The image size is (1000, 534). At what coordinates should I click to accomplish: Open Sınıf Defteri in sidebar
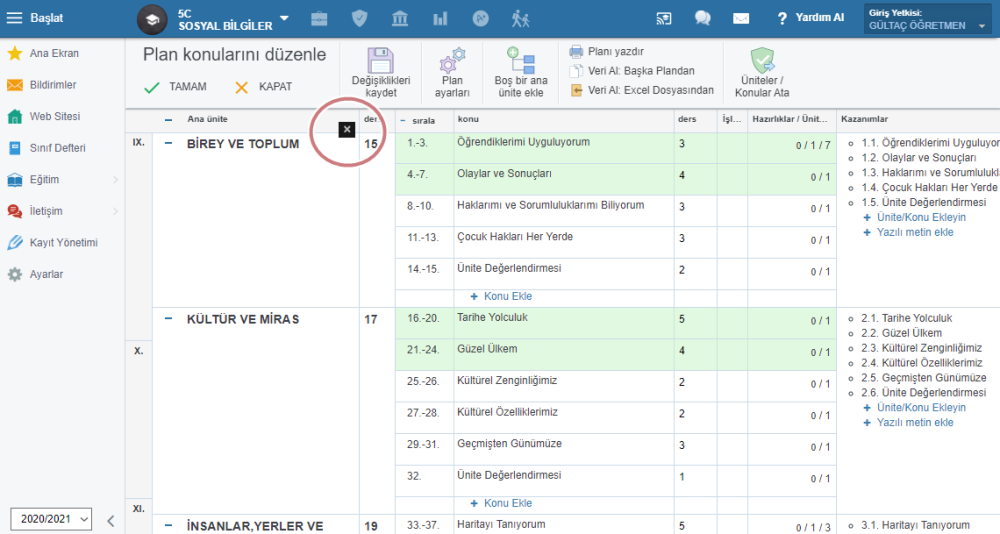pyautogui.click(x=57, y=148)
